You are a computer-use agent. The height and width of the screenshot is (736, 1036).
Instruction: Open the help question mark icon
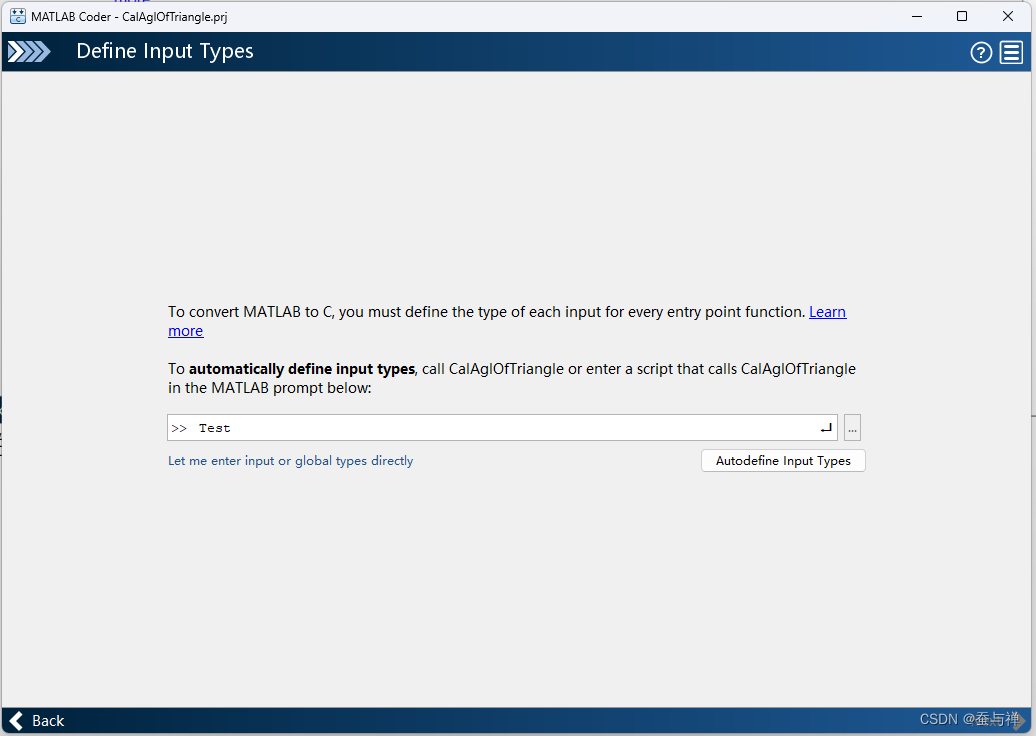[980, 52]
